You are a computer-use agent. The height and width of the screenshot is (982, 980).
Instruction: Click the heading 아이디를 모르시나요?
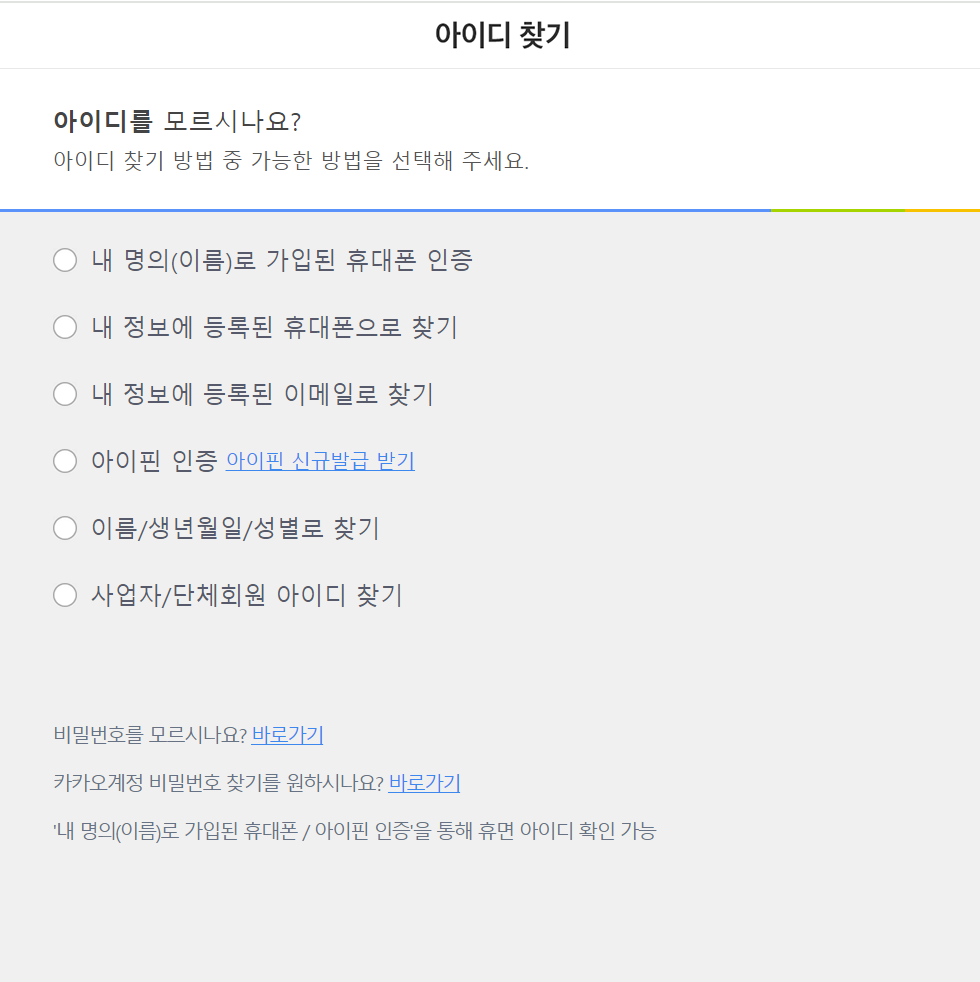coord(177,121)
